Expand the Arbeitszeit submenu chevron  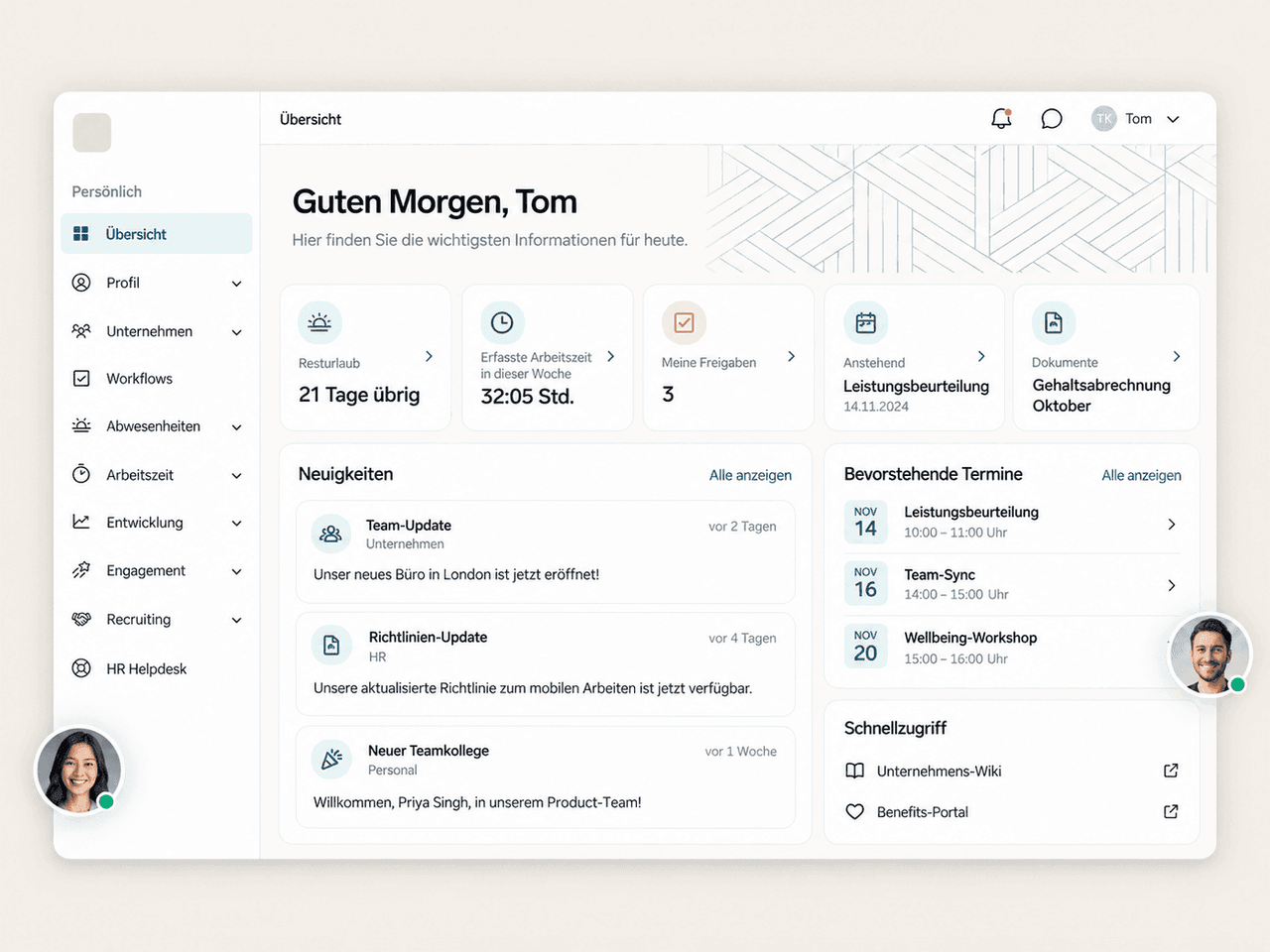236,476
